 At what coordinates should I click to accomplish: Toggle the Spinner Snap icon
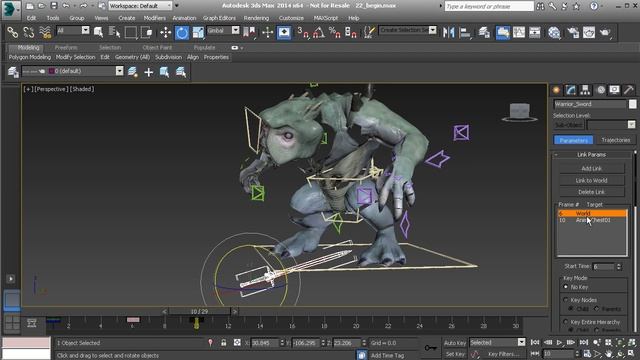pos(351,32)
